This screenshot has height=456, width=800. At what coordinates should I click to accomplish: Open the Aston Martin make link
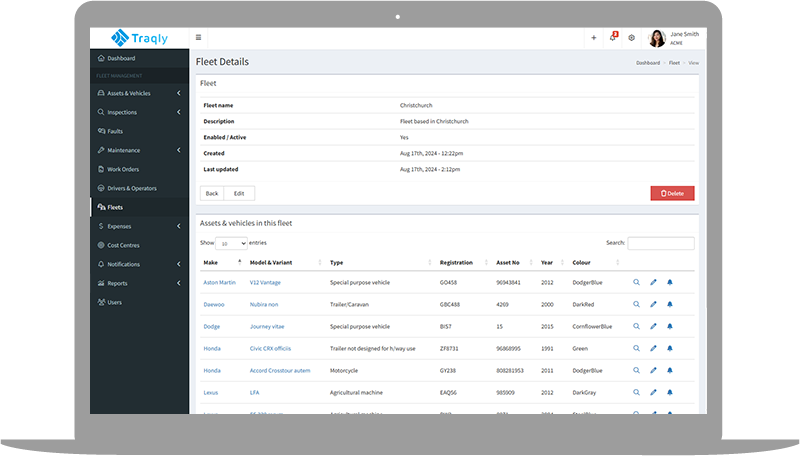[x=219, y=282]
